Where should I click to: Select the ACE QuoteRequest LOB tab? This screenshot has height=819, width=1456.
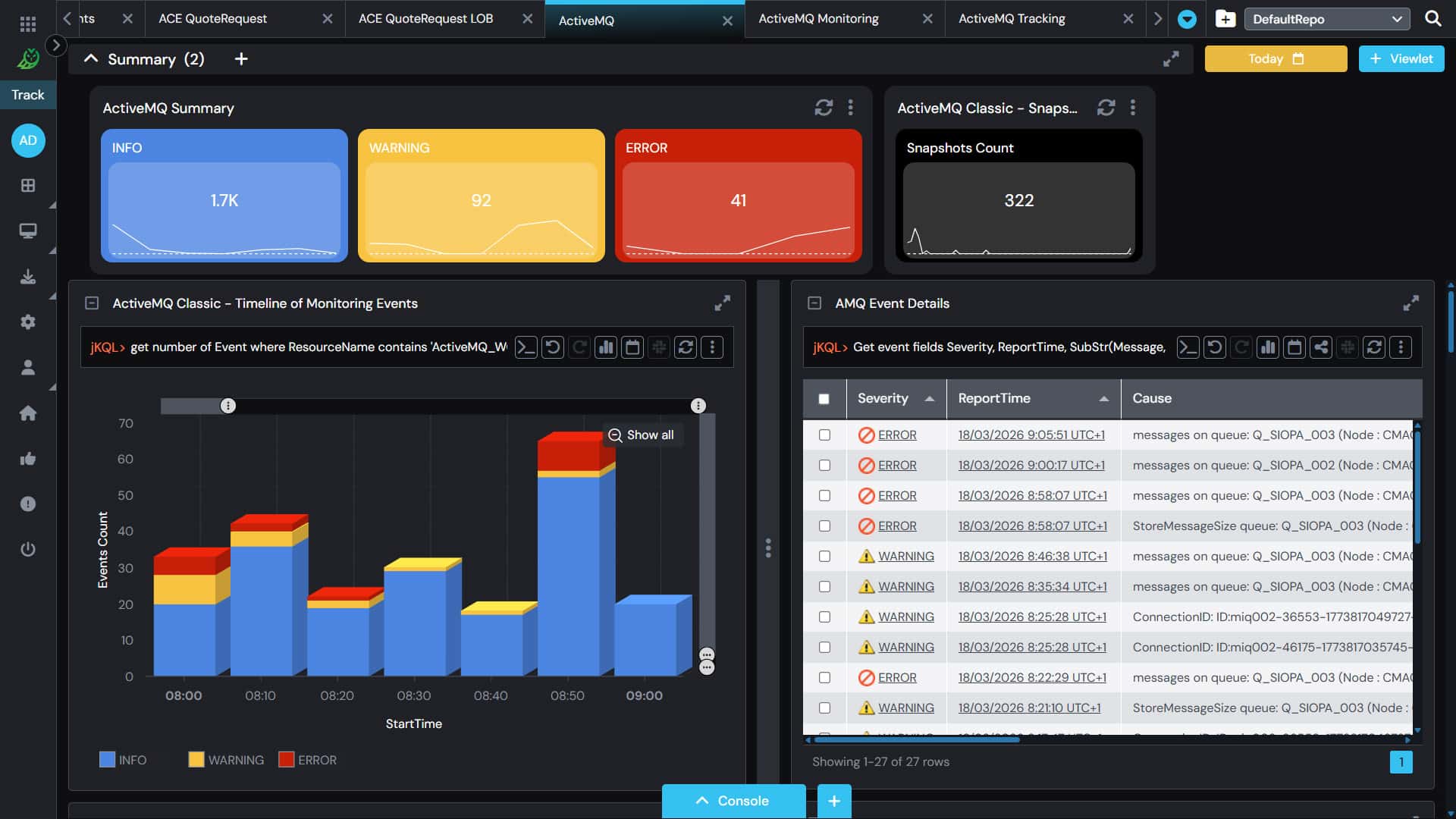tap(426, 18)
